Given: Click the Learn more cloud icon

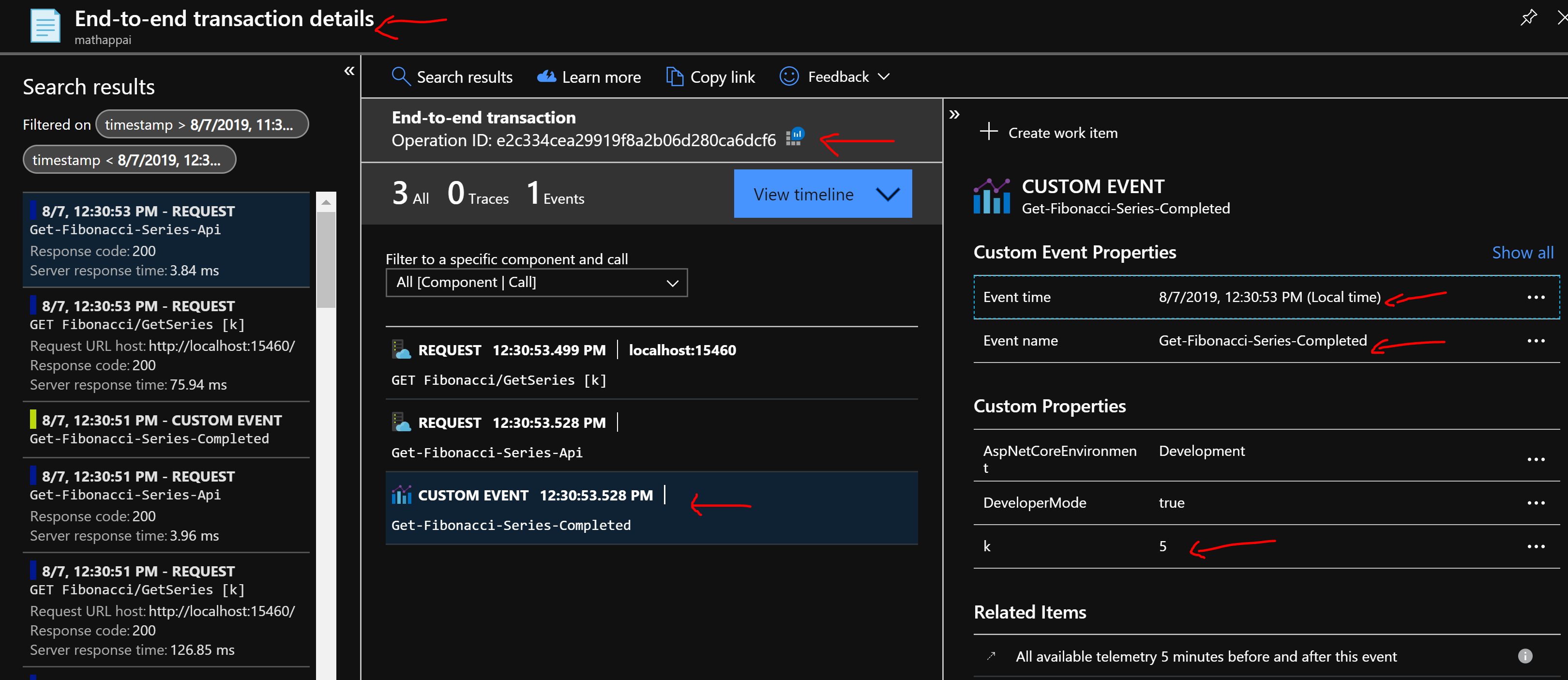Looking at the screenshot, I should click(546, 76).
